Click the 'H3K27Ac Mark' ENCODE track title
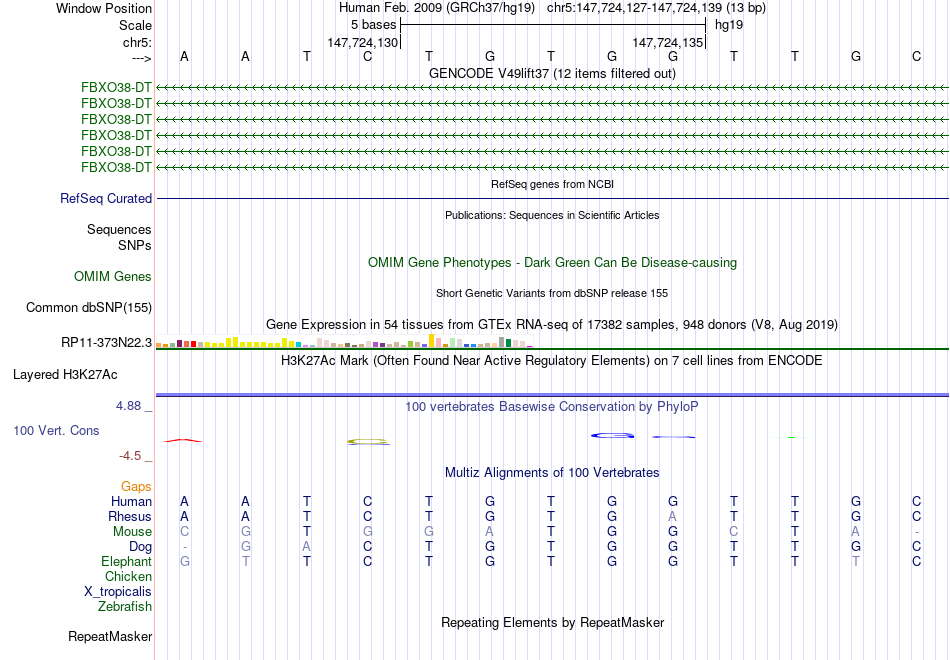Screen dimensions: 950x660 552,361
